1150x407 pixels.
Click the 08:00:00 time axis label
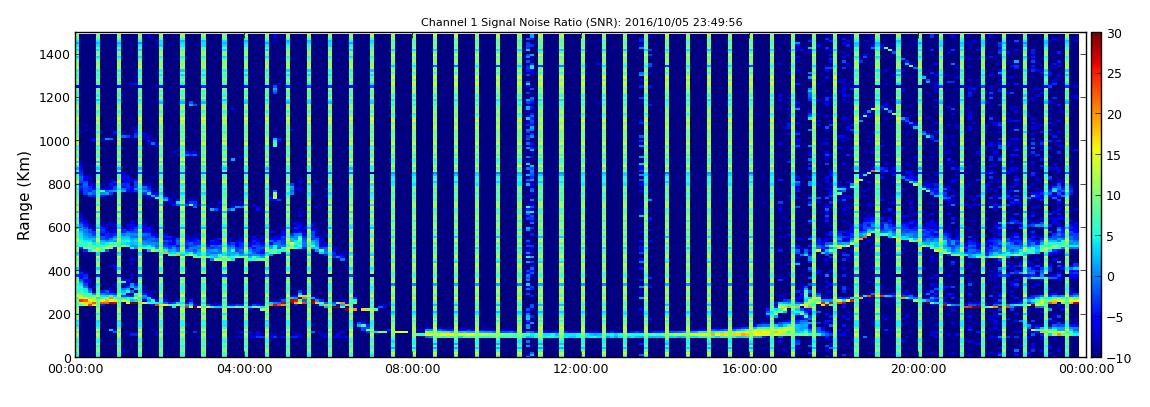[x=412, y=370]
